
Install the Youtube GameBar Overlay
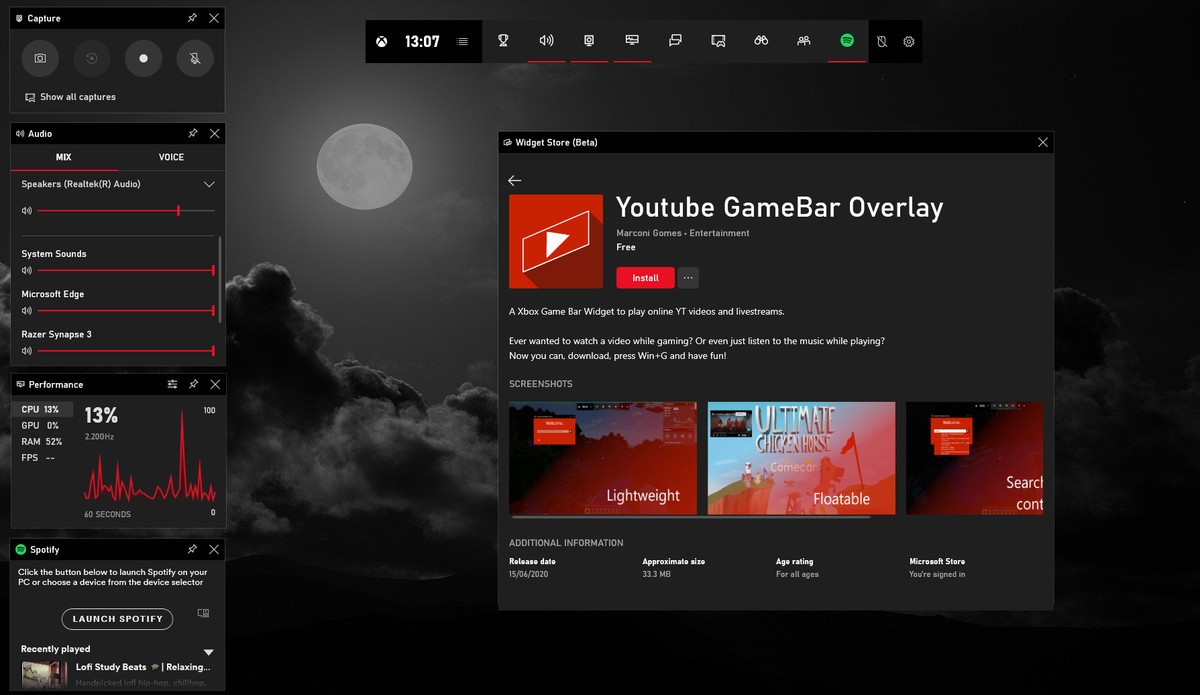pos(645,278)
